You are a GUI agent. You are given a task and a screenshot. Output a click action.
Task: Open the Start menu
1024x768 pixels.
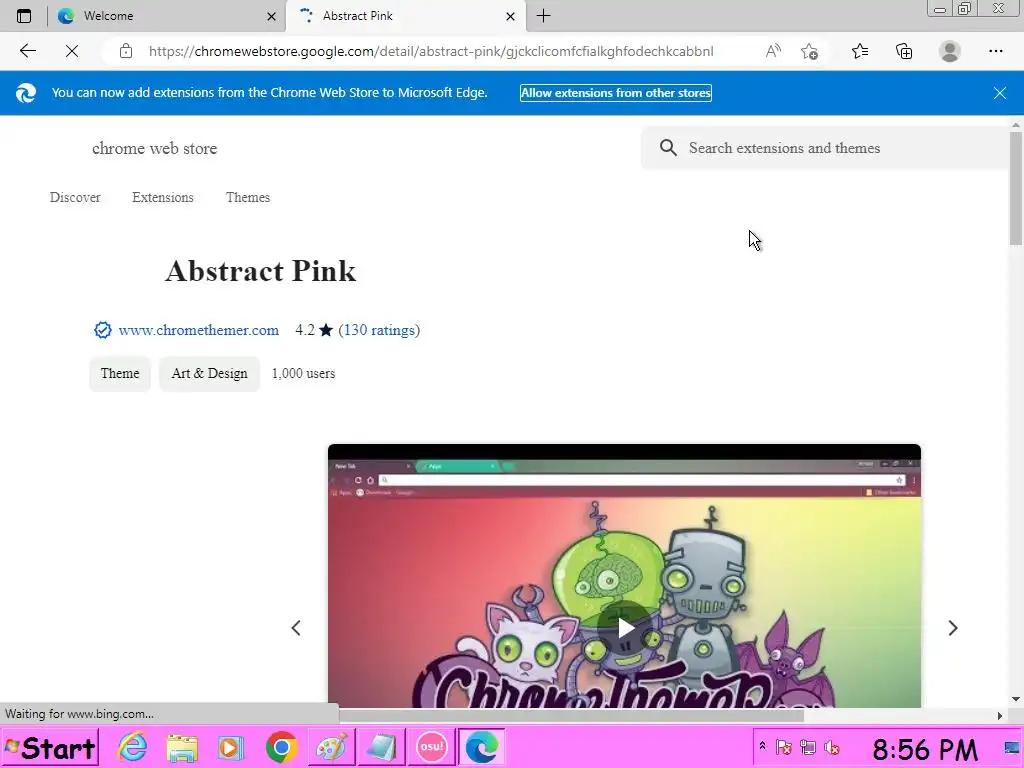click(x=50, y=748)
